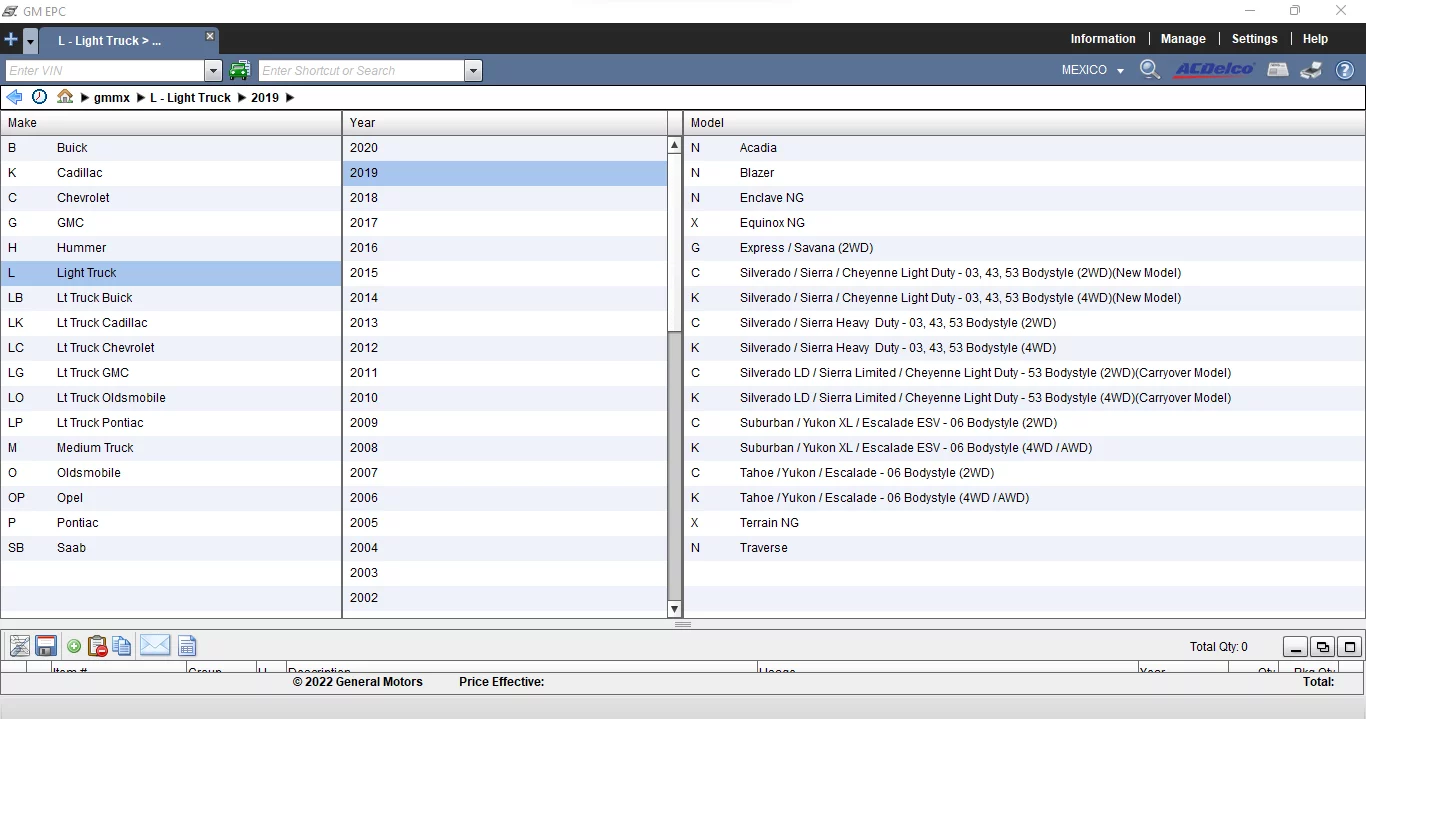Viewport: 1437px width, 815px height.
Task: Click the green vehicle VIN lookup icon
Action: point(239,70)
